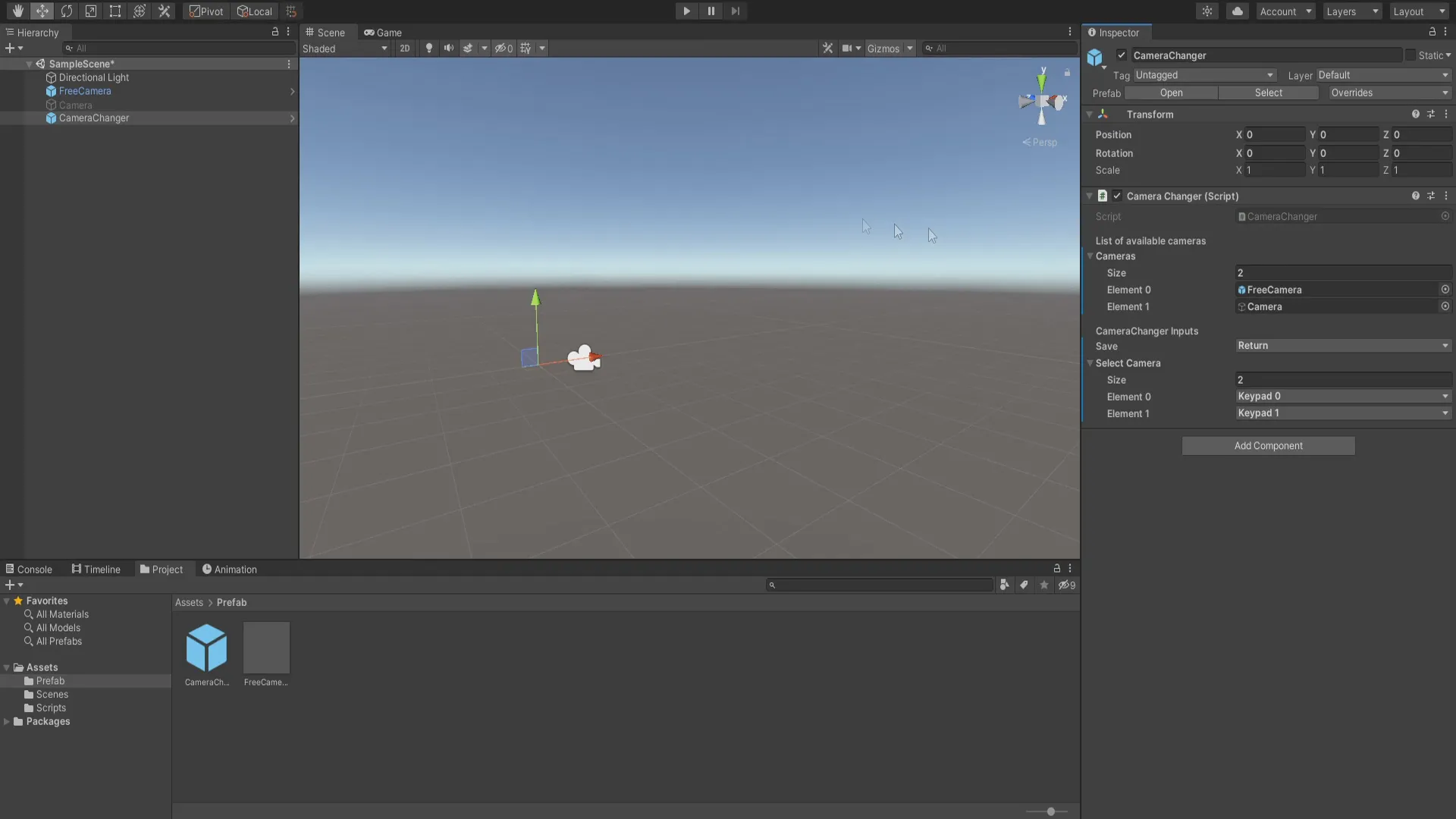1456x819 pixels.
Task: Switch to the Console tab
Action: point(29,570)
